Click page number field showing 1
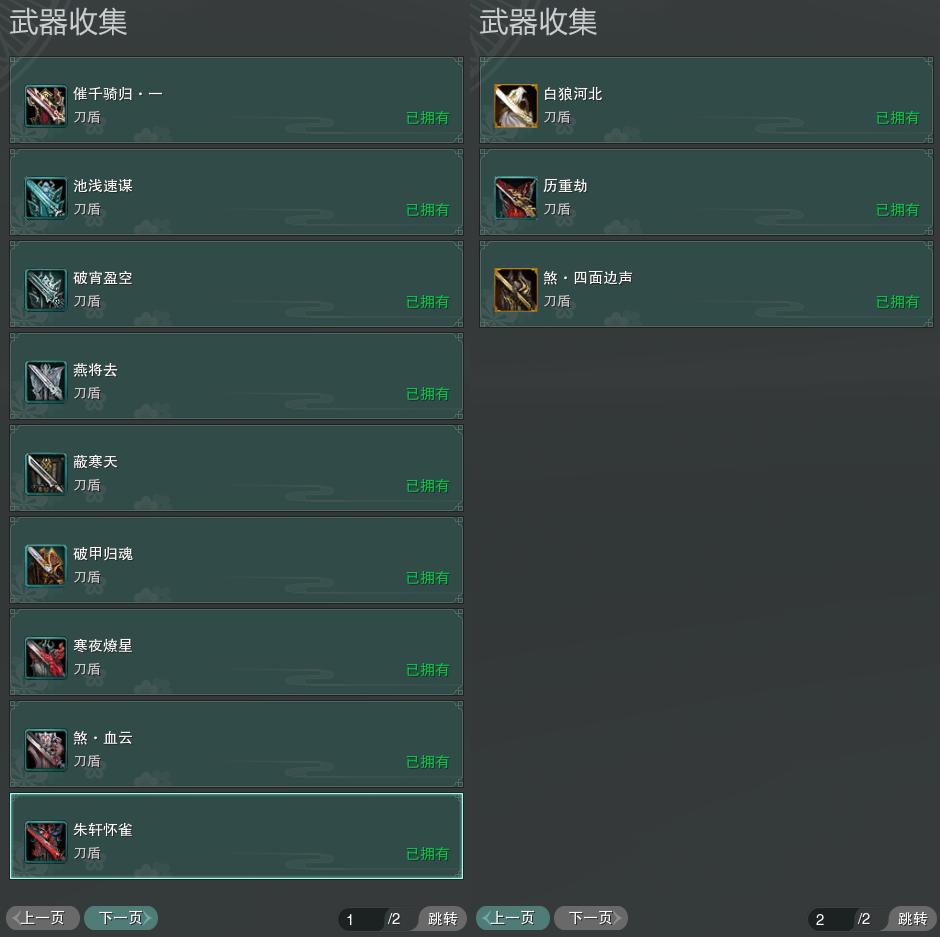The width and height of the screenshot is (940, 937). [361, 919]
